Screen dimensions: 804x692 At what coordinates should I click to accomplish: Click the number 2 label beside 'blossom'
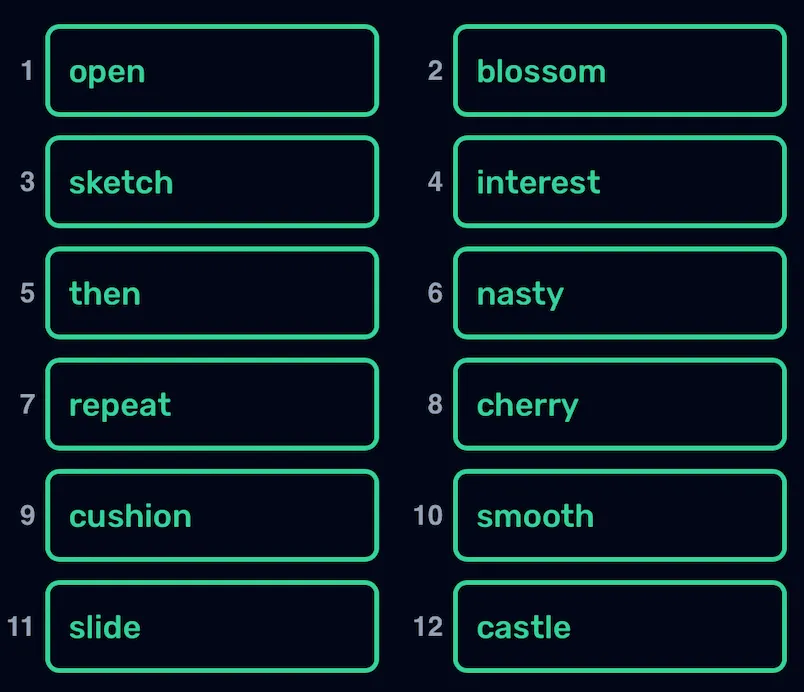click(435, 71)
